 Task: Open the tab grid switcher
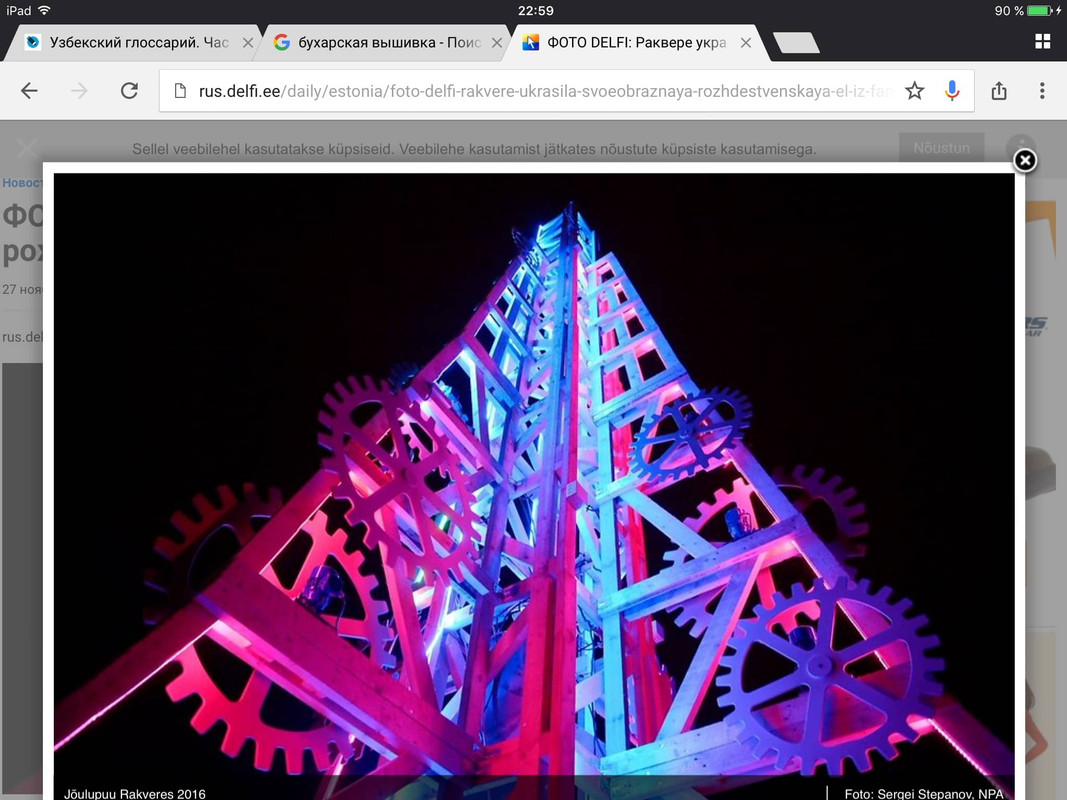tap(1043, 41)
